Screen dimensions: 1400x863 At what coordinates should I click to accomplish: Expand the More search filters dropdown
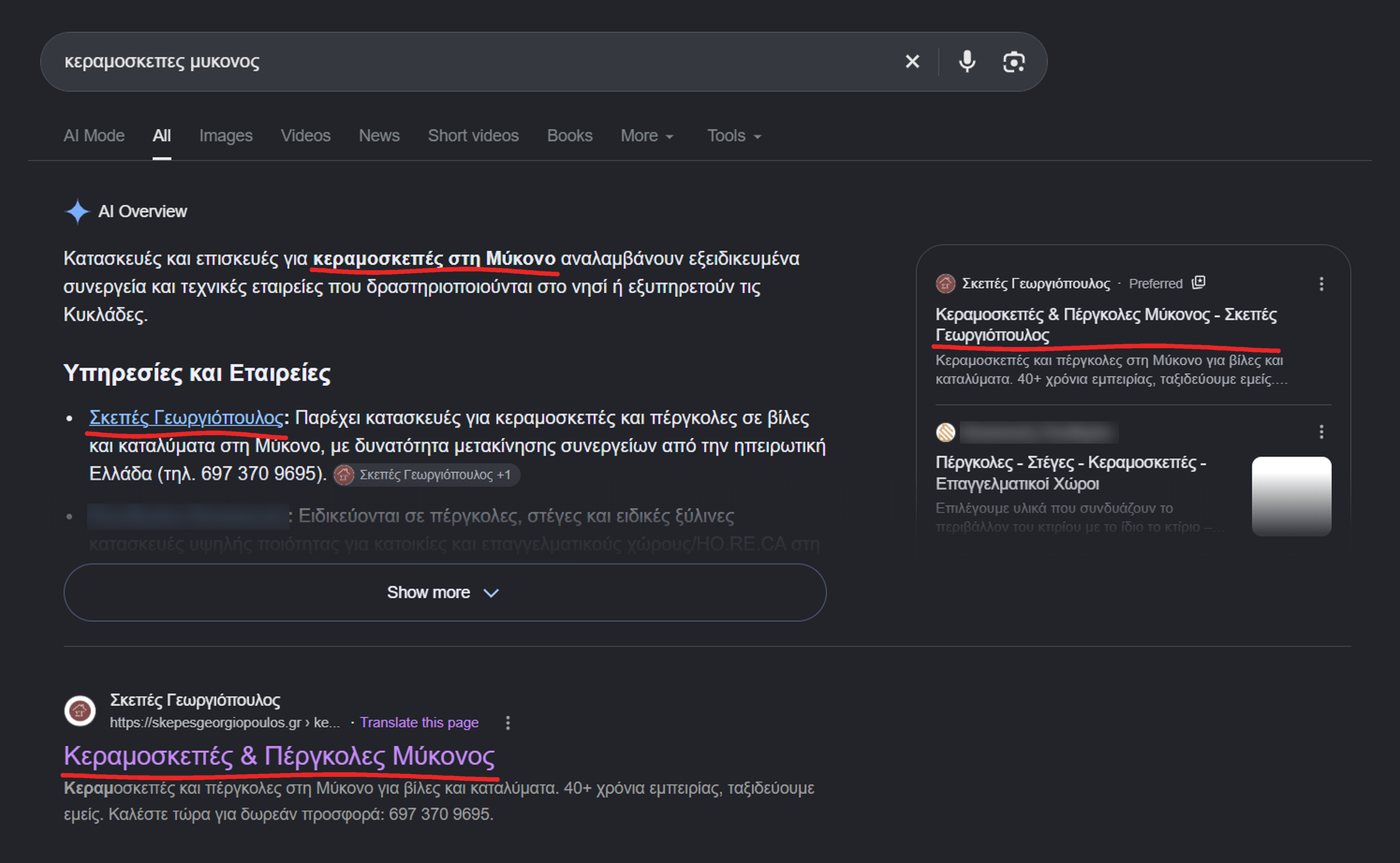coord(647,136)
